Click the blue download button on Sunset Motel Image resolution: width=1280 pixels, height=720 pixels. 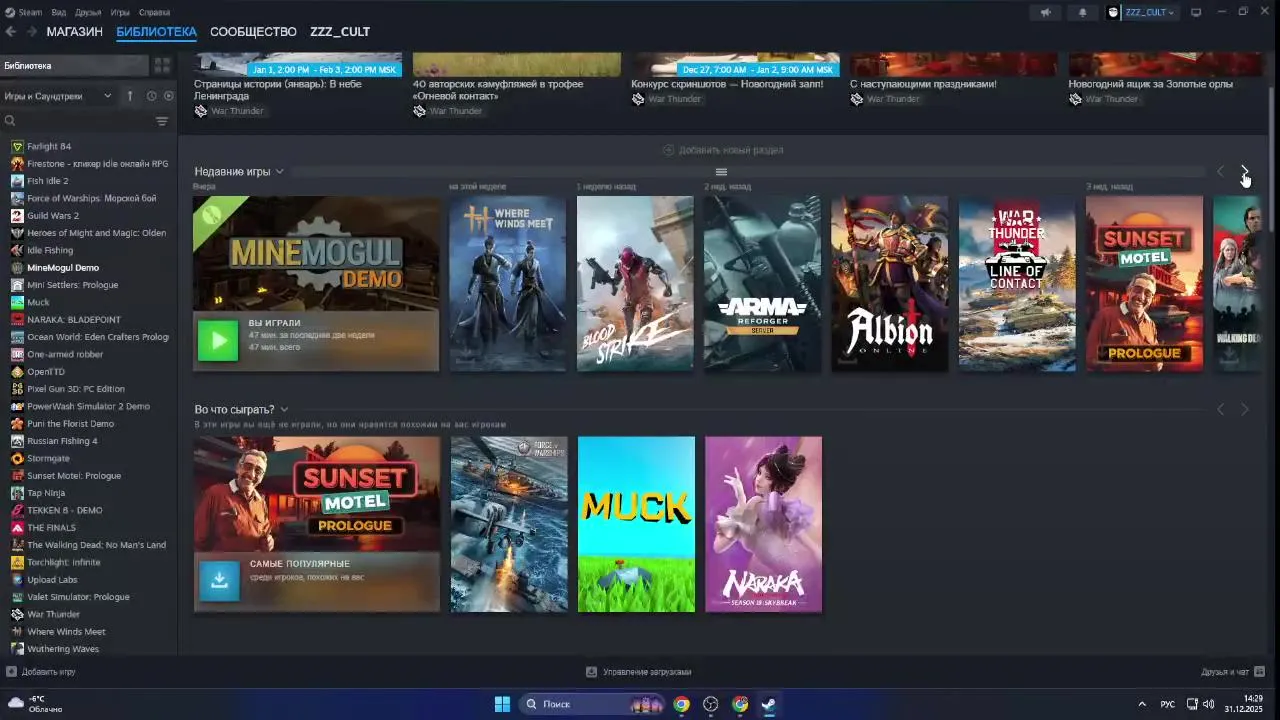point(219,581)
